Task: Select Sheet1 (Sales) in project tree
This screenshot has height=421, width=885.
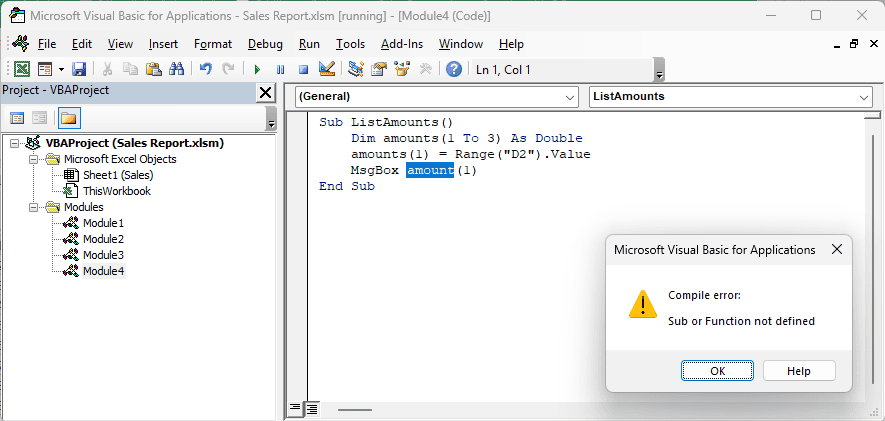Action: tap(118, 176)
